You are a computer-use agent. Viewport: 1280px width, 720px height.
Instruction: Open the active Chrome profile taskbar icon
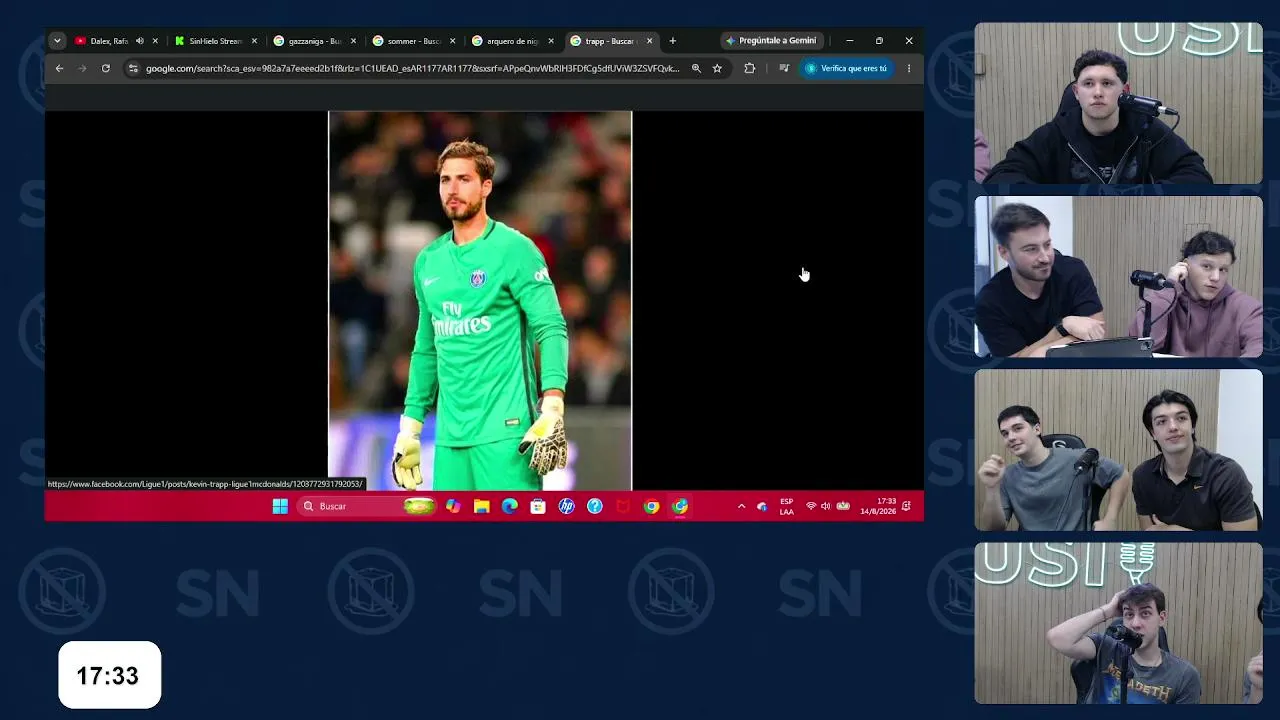click(680, 506)
